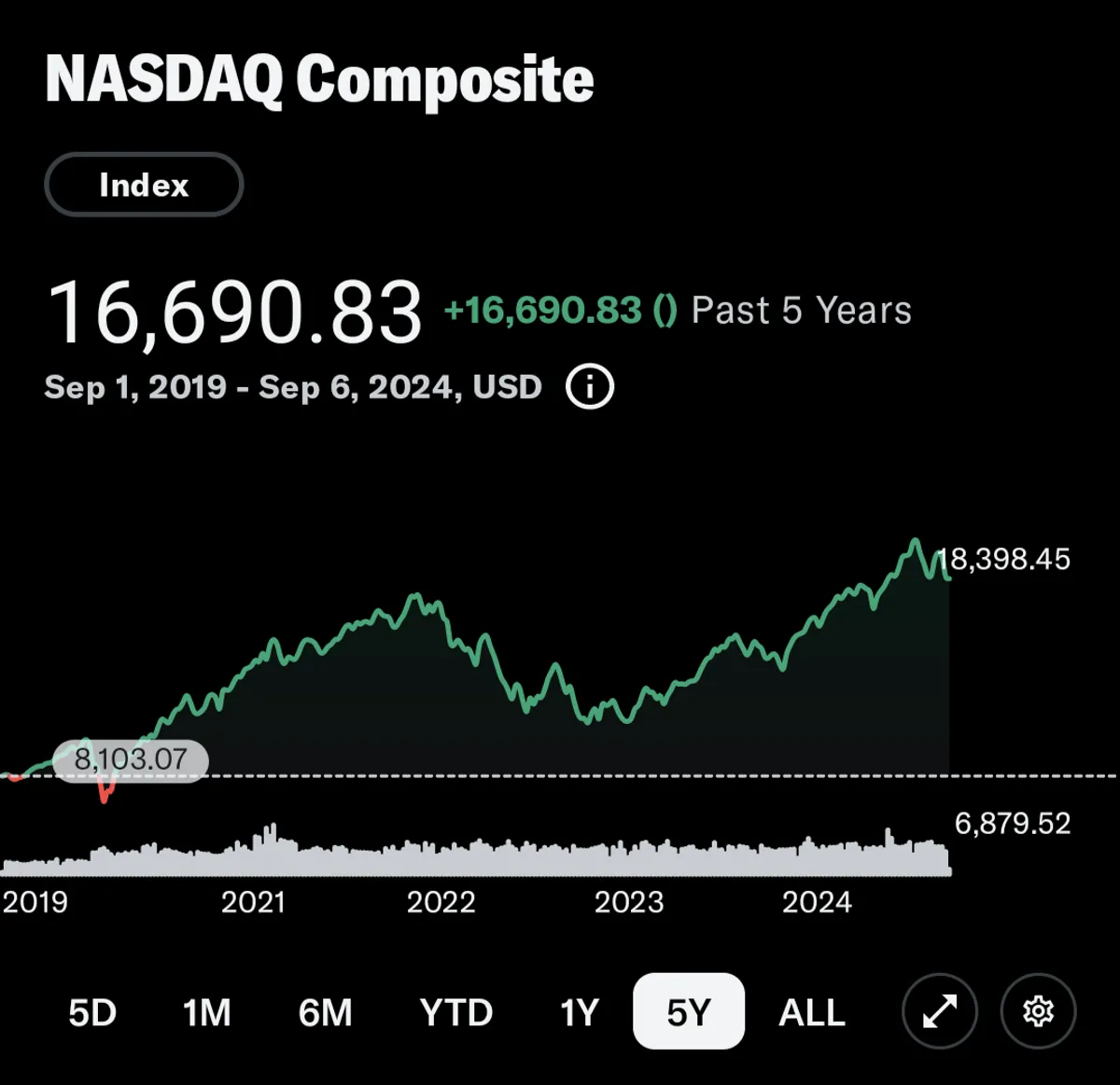1120x1085 pixels.
Task: Open chart settings gear
Action: click(x=1038, y=1011)
